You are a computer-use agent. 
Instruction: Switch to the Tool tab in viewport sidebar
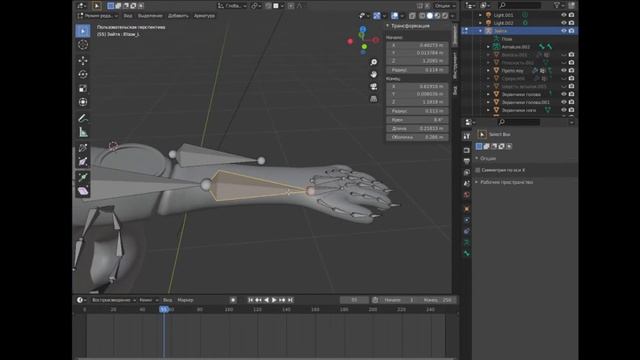455,65
